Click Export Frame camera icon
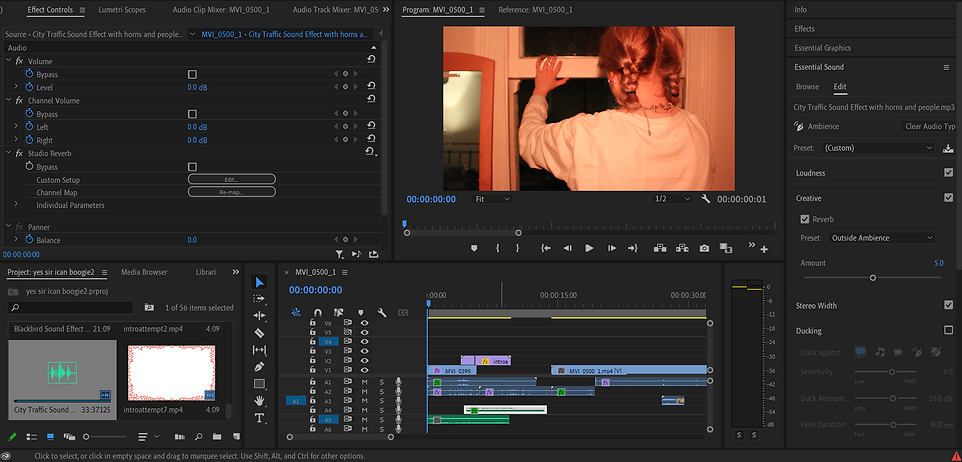The image size is (962, 462). (704, 248)
